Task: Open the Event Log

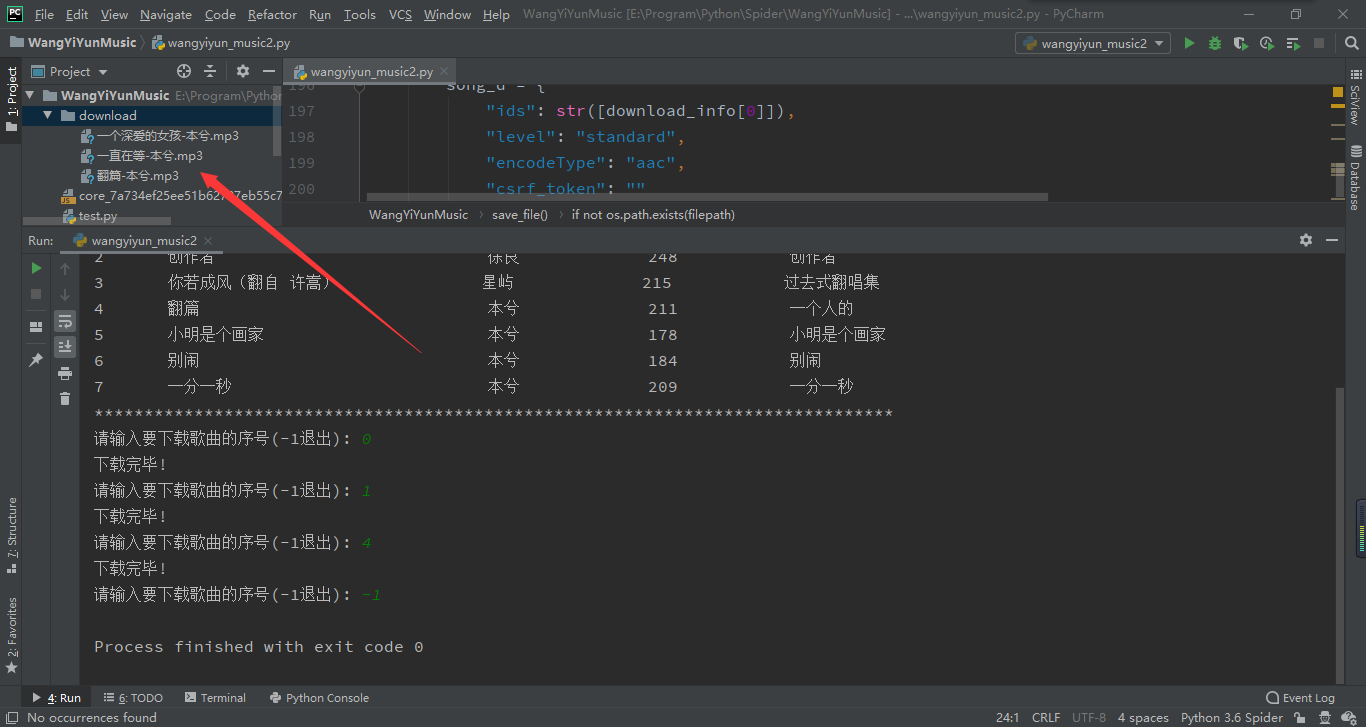Action: click(x=1300, y=698)
